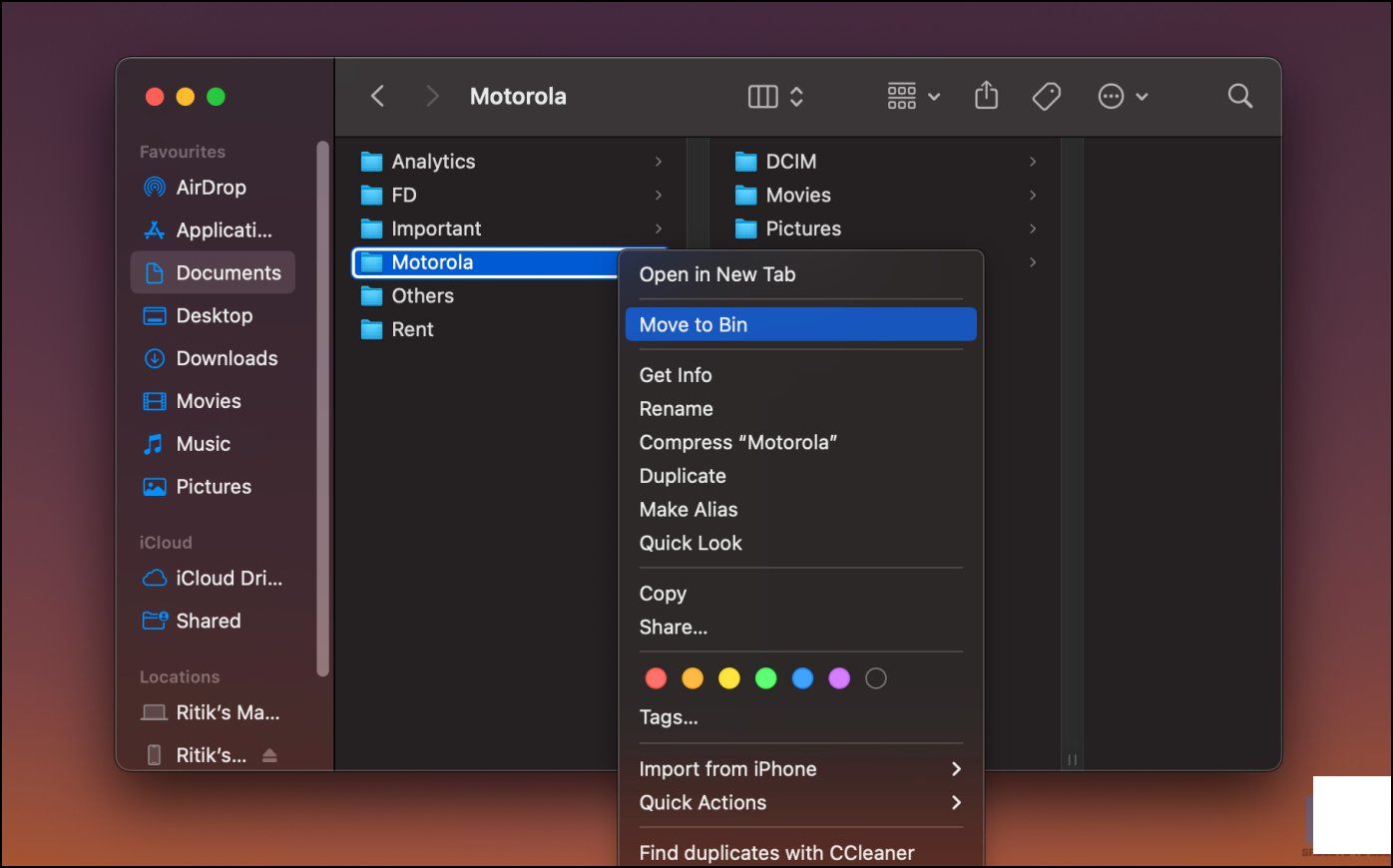Choose Rename from context menu
Screen dimensions: 1393x868
pyautogui.click(x=800, y=409)
